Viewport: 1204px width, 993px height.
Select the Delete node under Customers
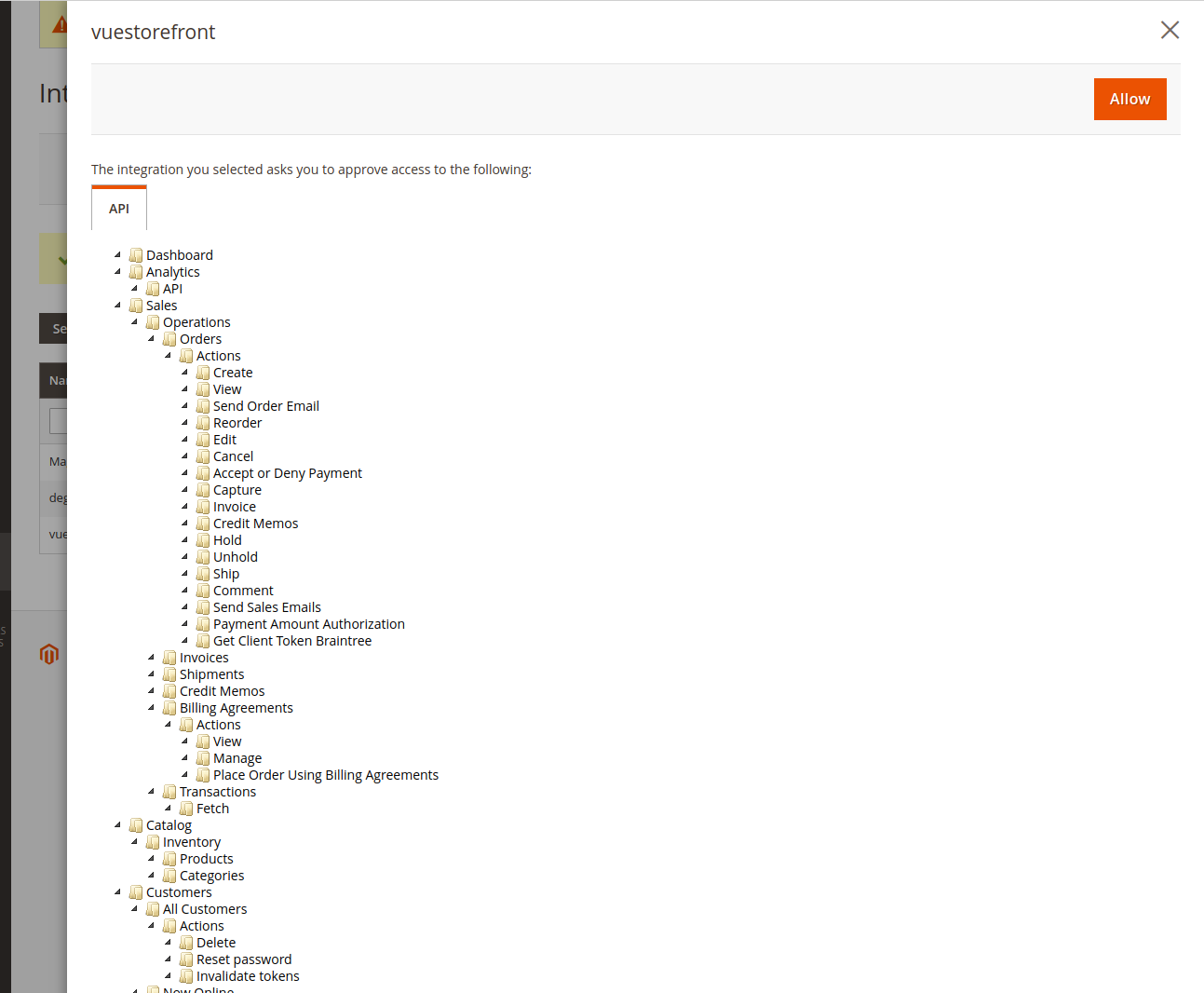(x=215, y=943)
